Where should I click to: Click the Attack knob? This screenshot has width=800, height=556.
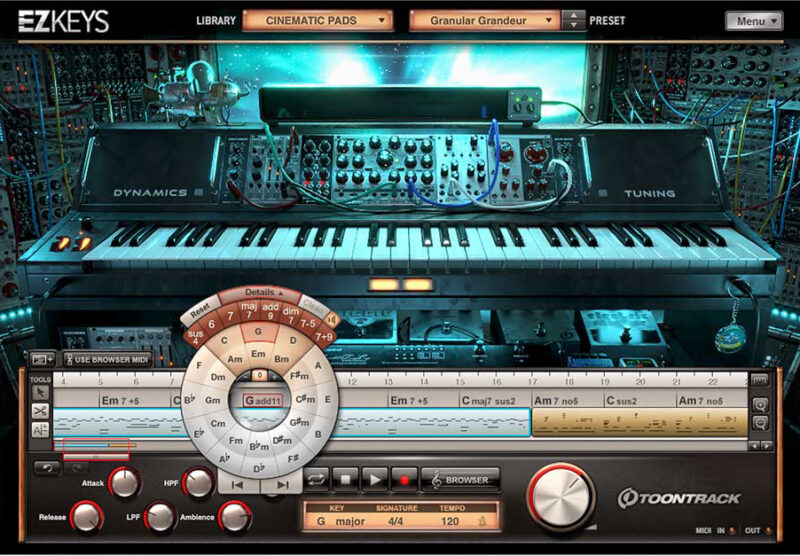124,482
